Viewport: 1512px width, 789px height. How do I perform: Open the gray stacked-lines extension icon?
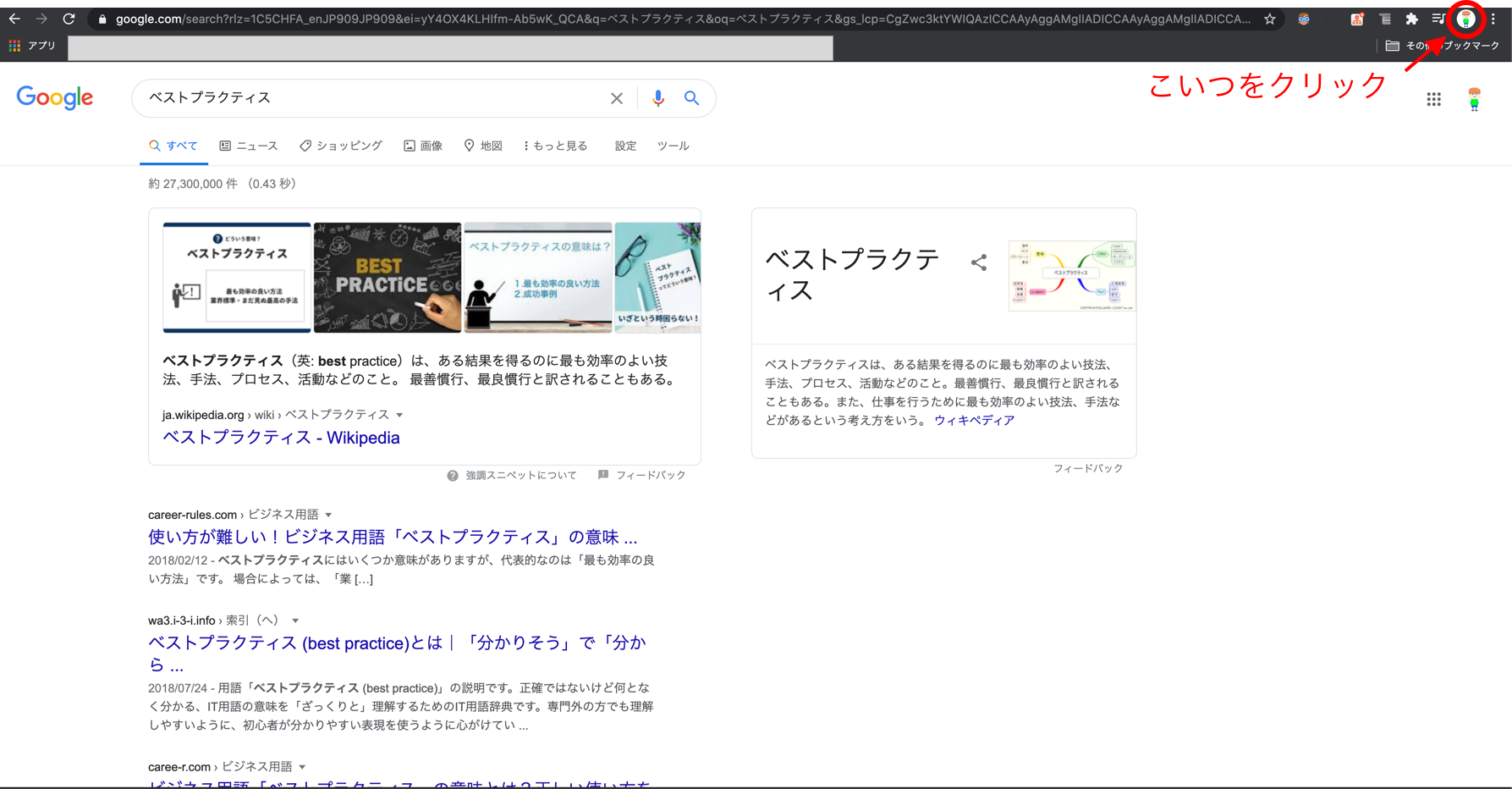click(x=1384, y=19)
